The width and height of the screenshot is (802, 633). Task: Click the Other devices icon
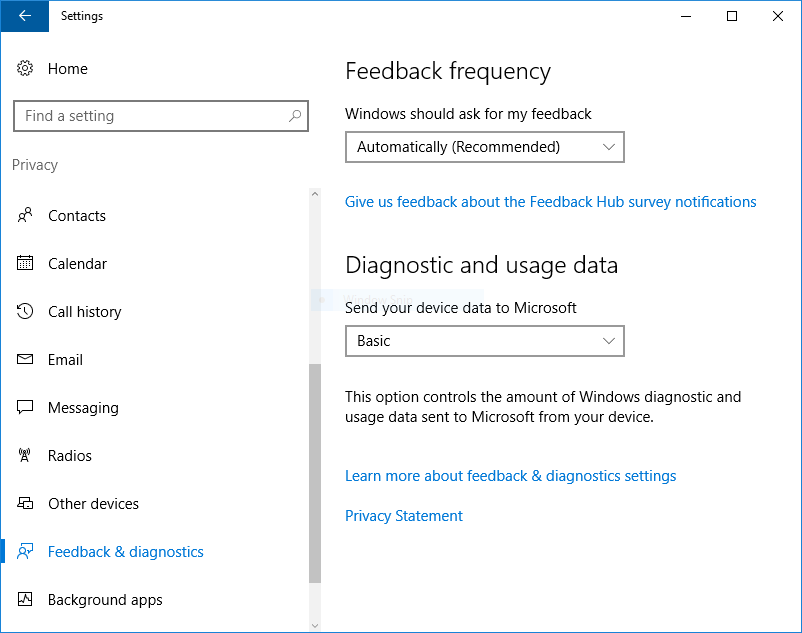click(x=25, y=504)
